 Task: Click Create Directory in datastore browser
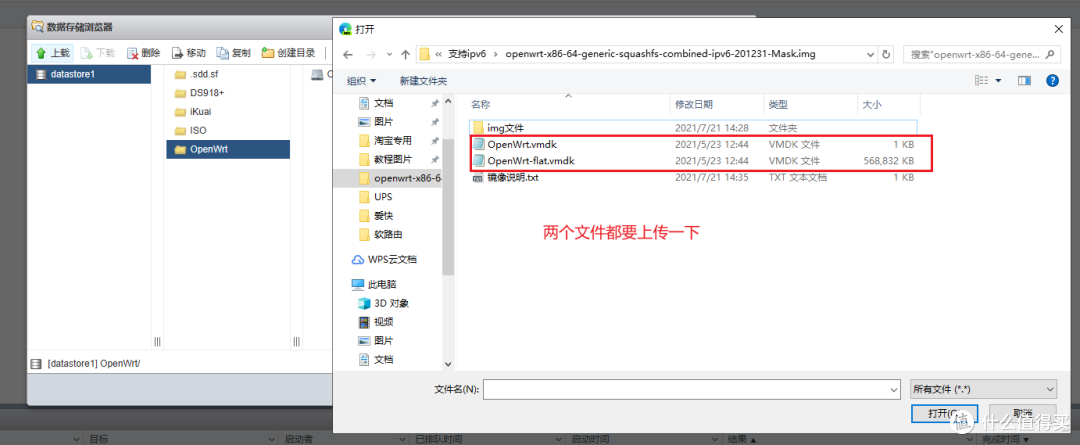tap(288, 53)
